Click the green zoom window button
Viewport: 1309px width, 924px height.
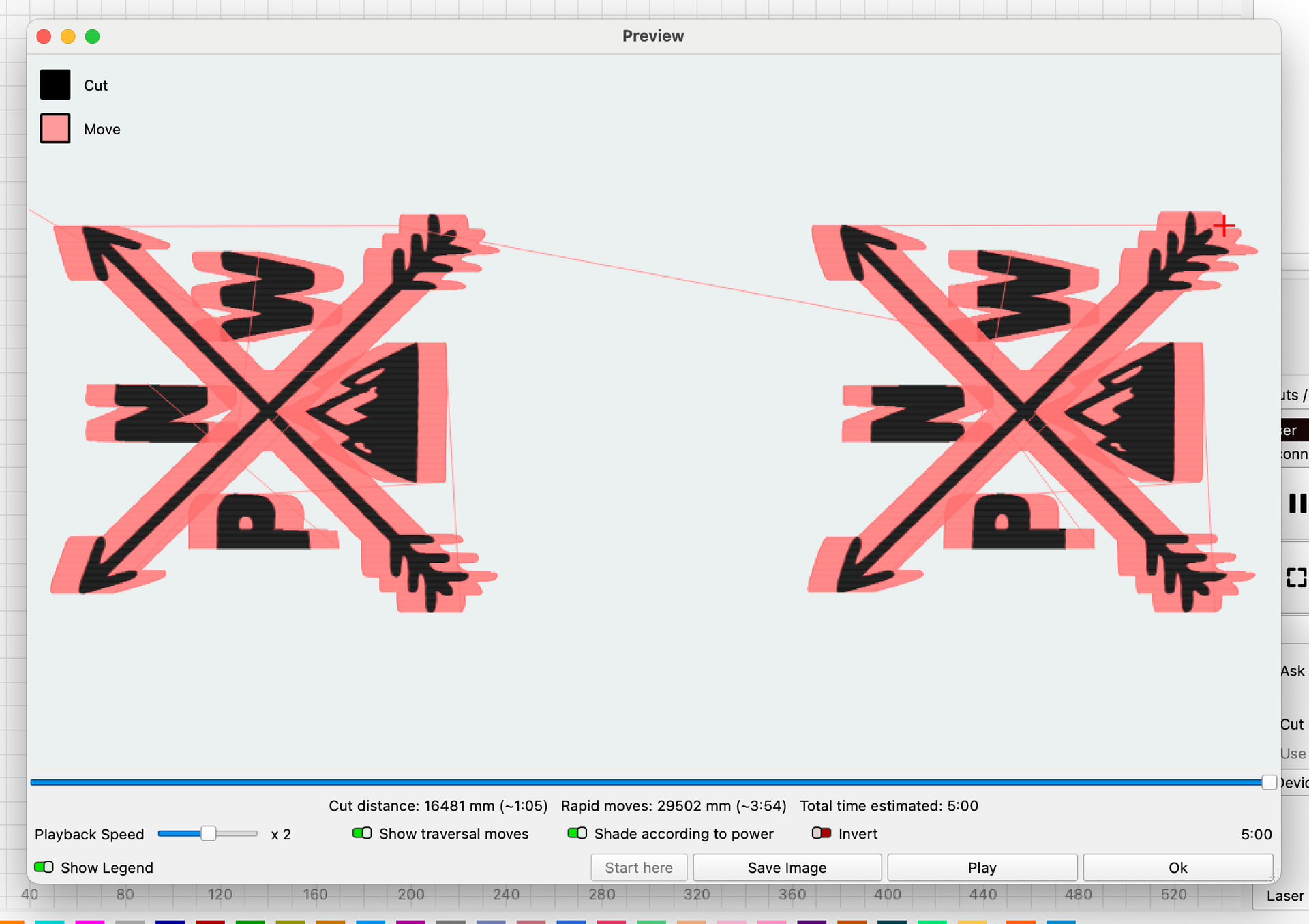click(x=93, y=37)
